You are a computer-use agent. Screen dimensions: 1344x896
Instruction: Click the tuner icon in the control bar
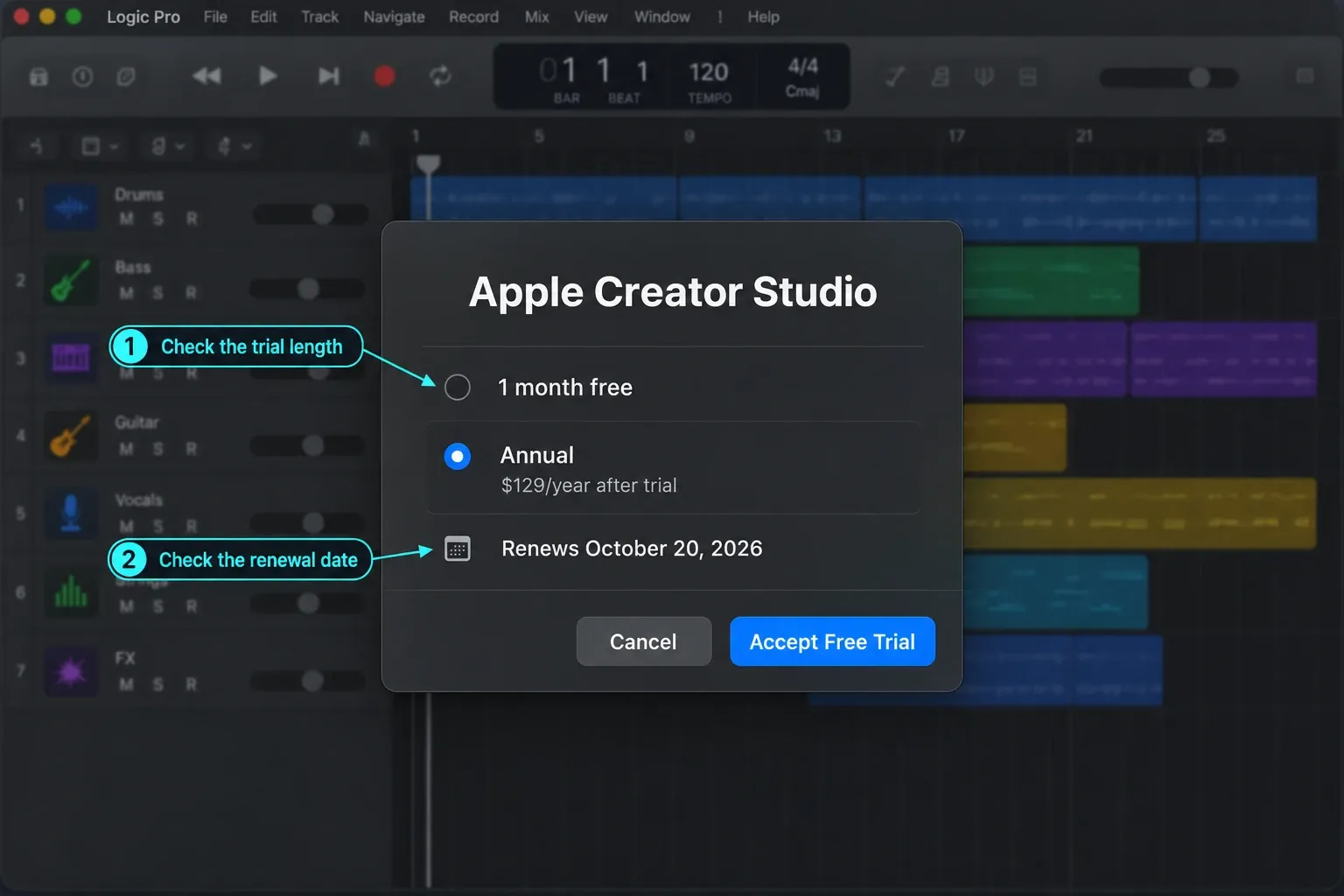[x=984, y=77]
